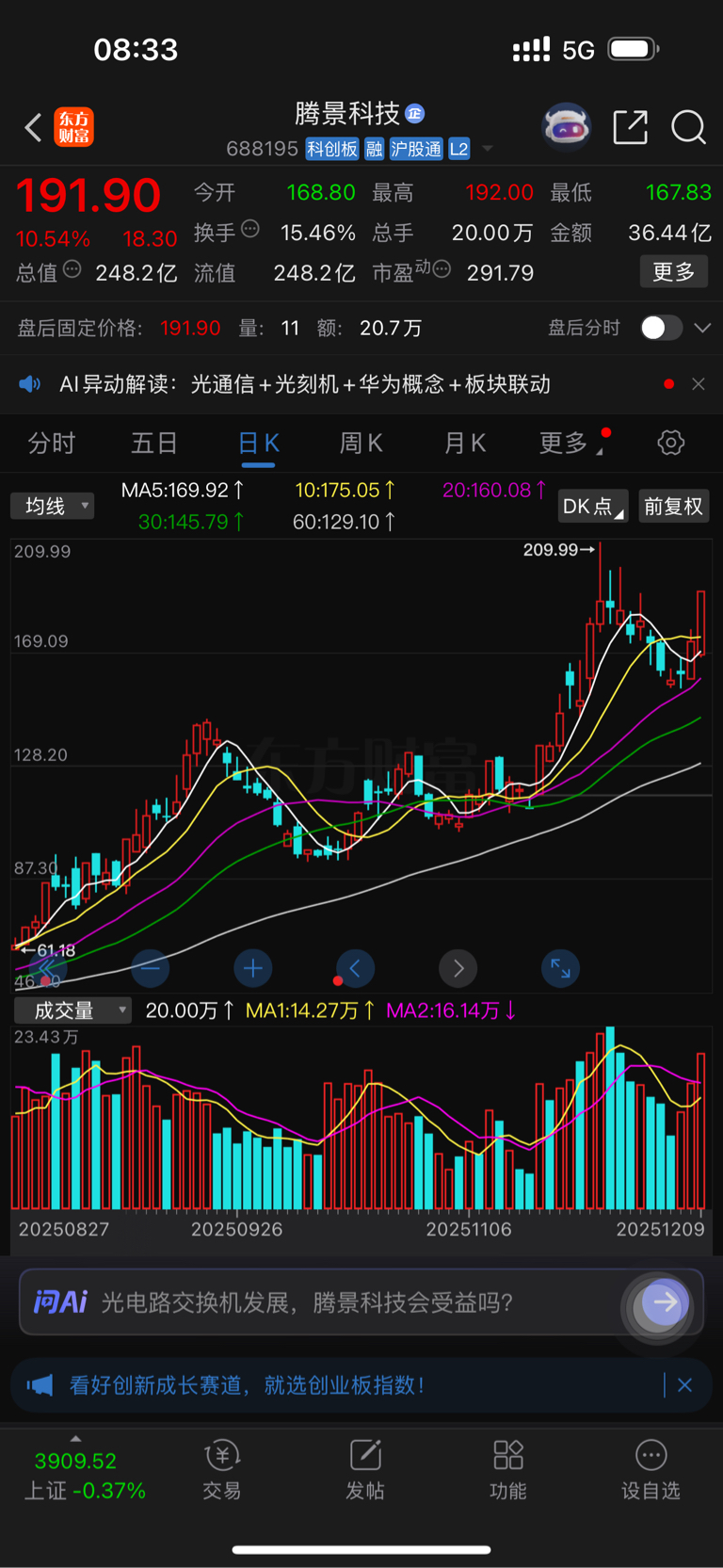
Task: Tap the 企 badge beside 腾景科技
Action: (x=415, y=114)
